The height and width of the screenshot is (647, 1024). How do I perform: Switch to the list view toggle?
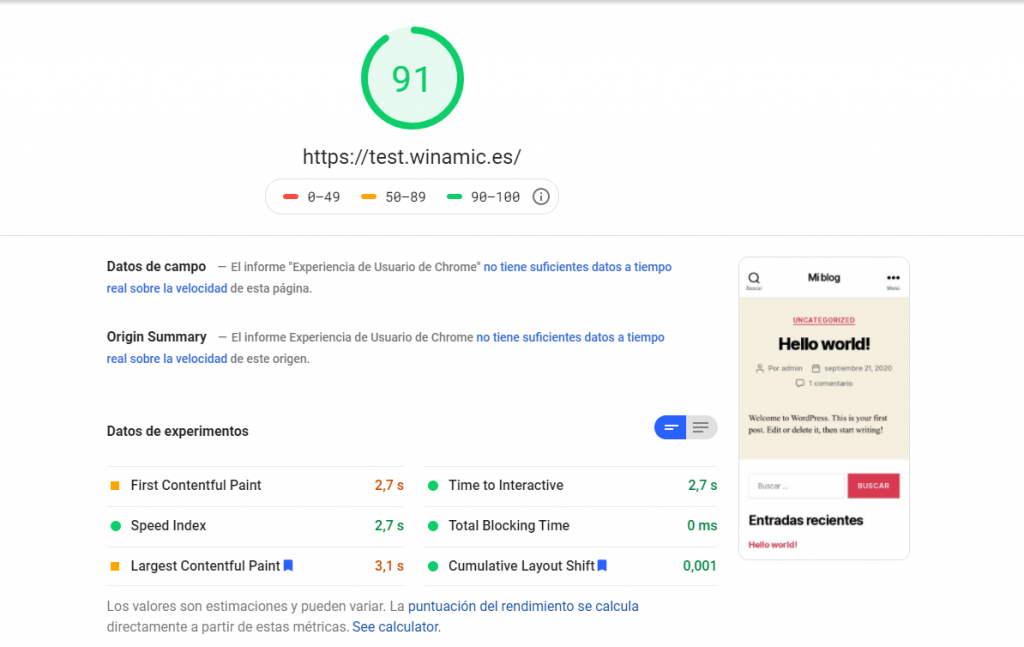700,427
